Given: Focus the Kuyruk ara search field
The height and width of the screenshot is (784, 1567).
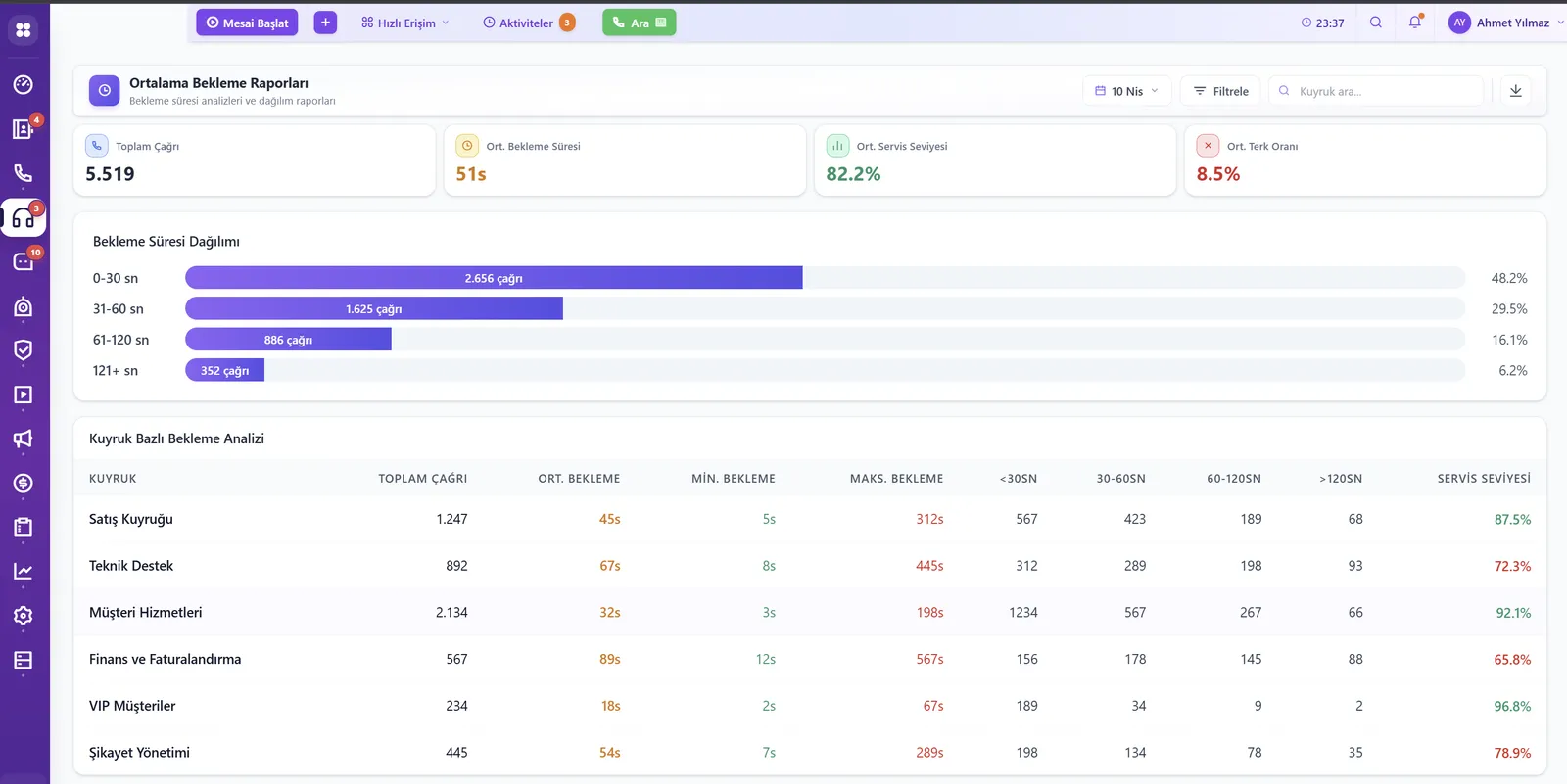Looking at the screenshot, I should [1376, 91].
